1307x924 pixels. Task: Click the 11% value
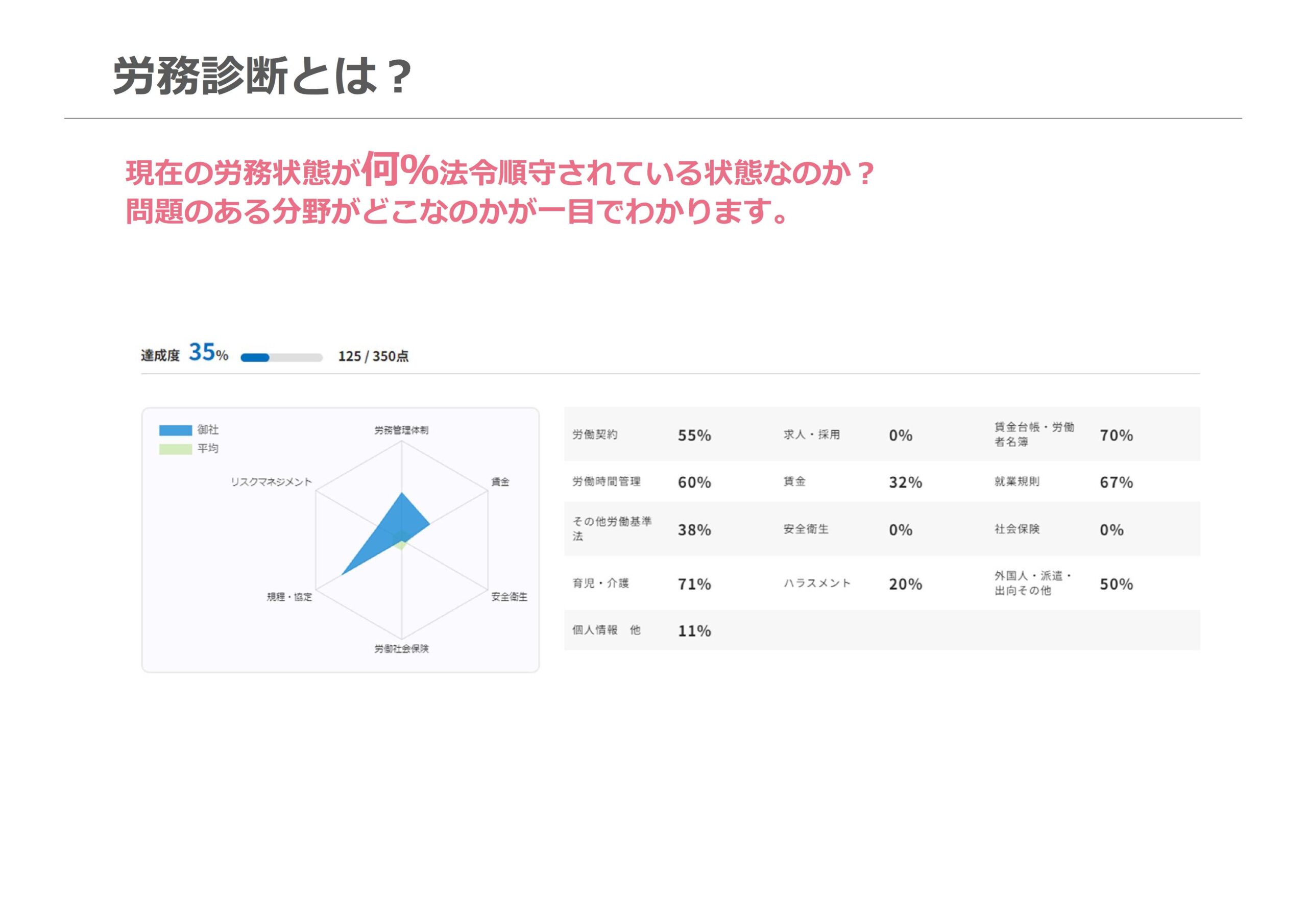click(x=694, y=631)
